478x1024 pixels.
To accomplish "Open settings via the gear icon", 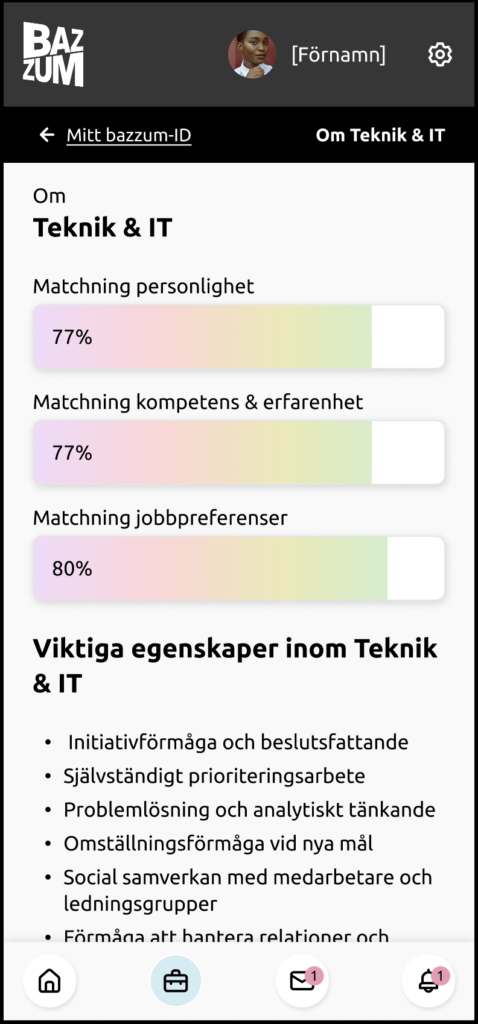I will coord(440,54).
